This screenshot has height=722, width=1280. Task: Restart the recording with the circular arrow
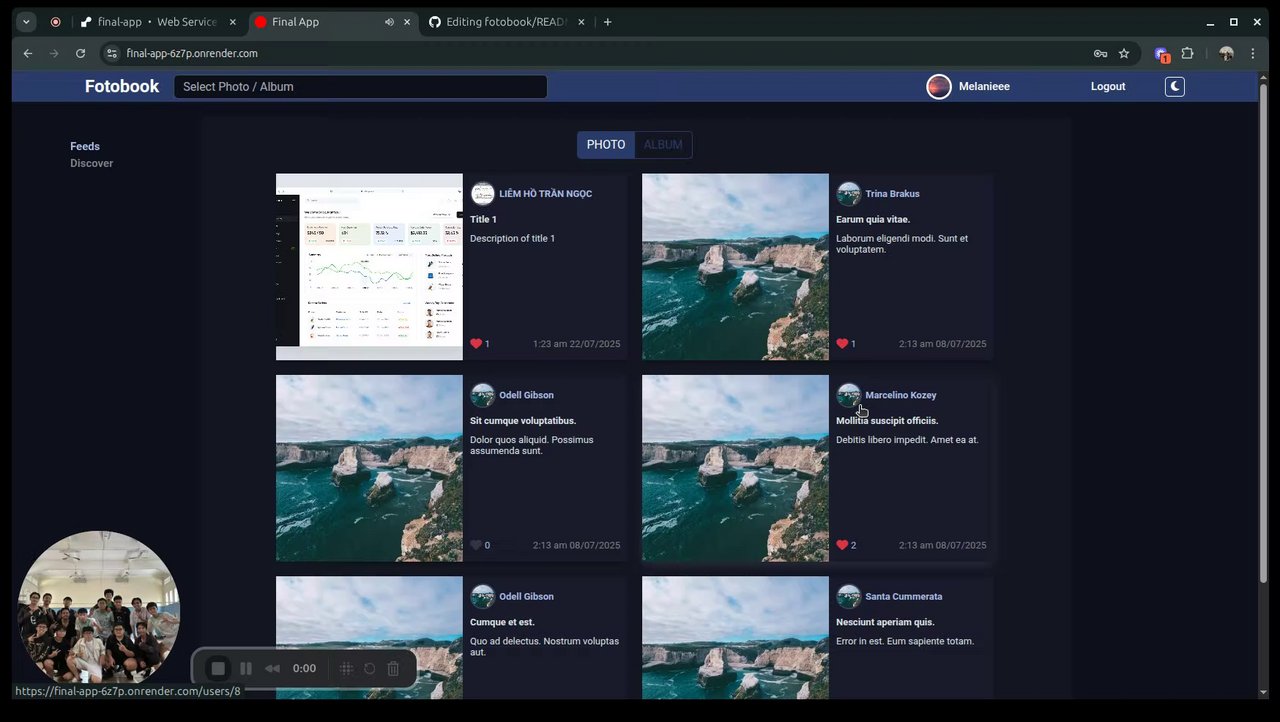pyautogui.click(x=369, y=668)
